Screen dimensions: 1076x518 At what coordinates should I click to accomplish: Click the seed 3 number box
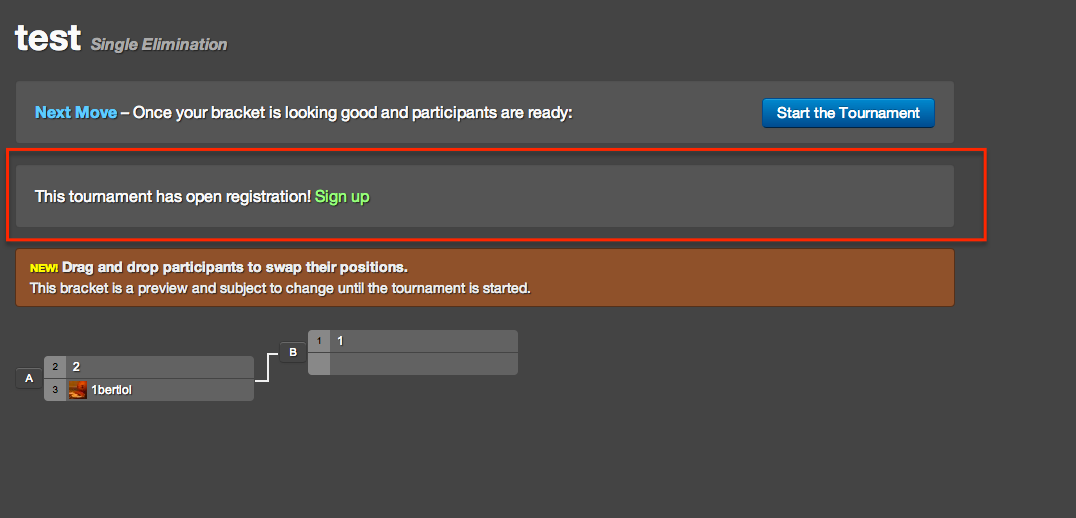point(55,390)
